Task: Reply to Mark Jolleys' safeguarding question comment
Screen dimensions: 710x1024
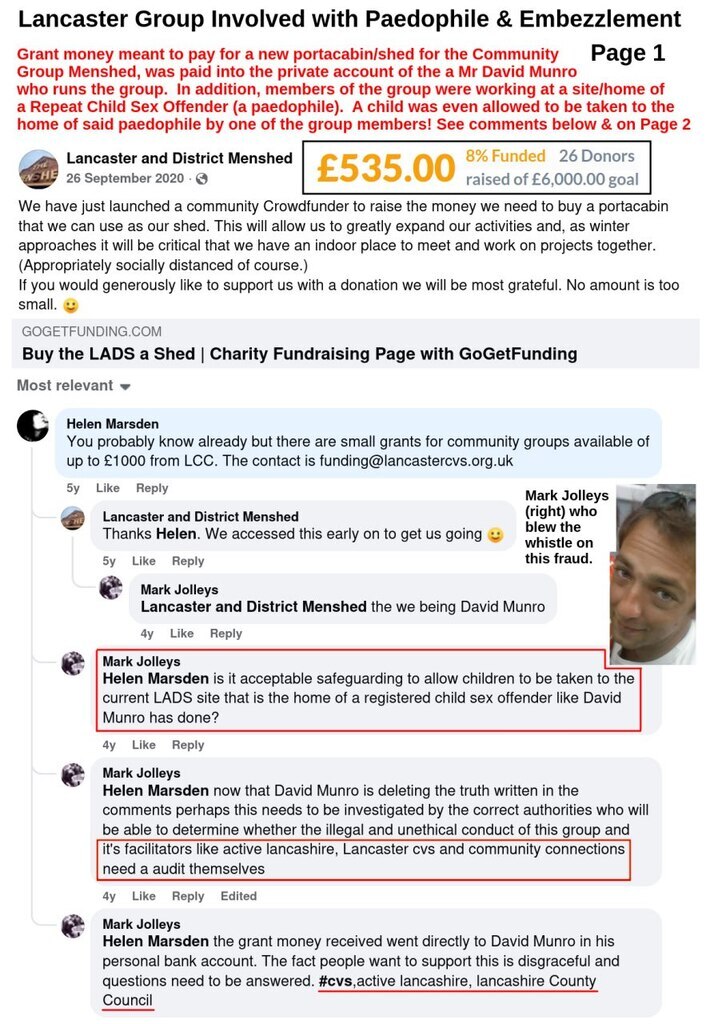Action: 188,745
